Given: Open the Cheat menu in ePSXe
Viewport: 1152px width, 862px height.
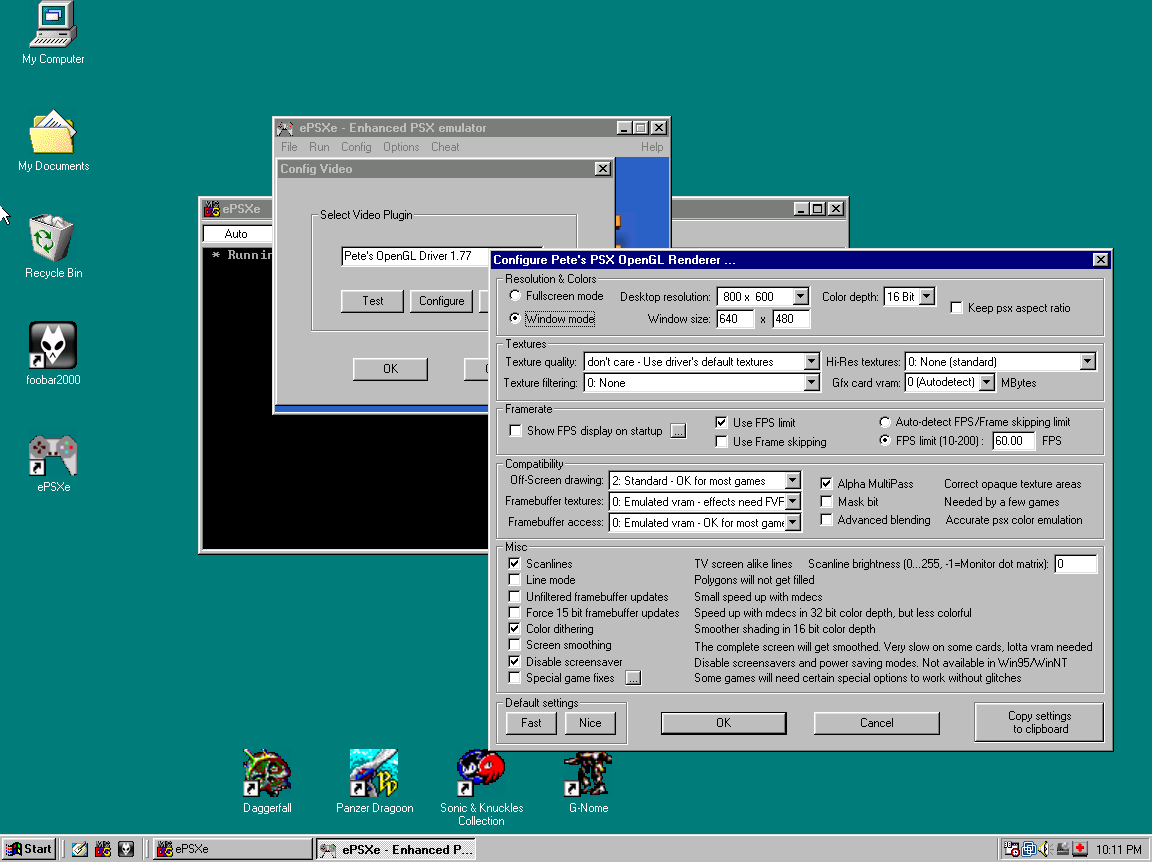Looking at the screenshot, I should (x=444, y=146).
